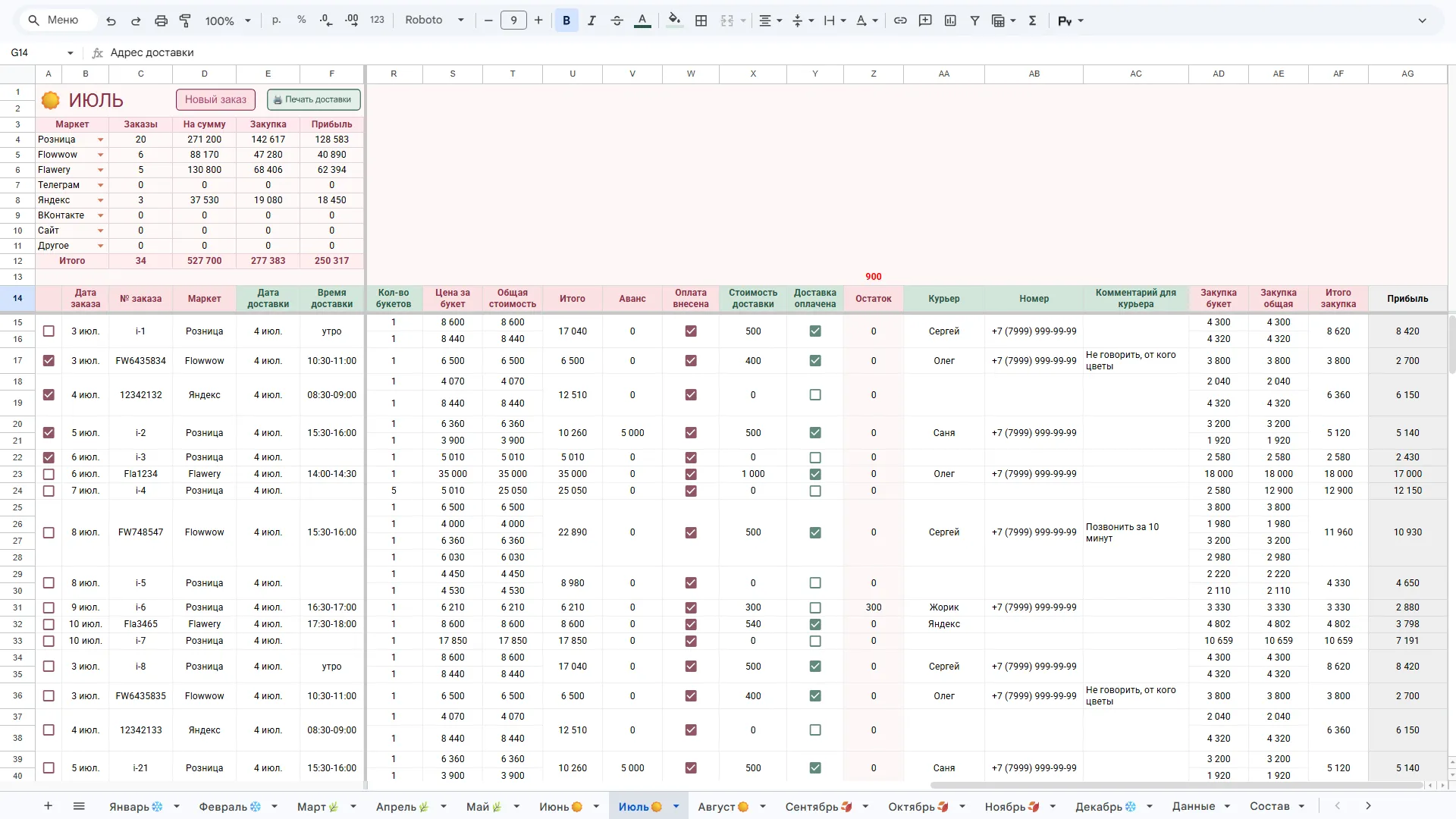The width and height of the screenshot is (1456, 819).
Task: Add a new sheet with plus
Action: [48, 806]
